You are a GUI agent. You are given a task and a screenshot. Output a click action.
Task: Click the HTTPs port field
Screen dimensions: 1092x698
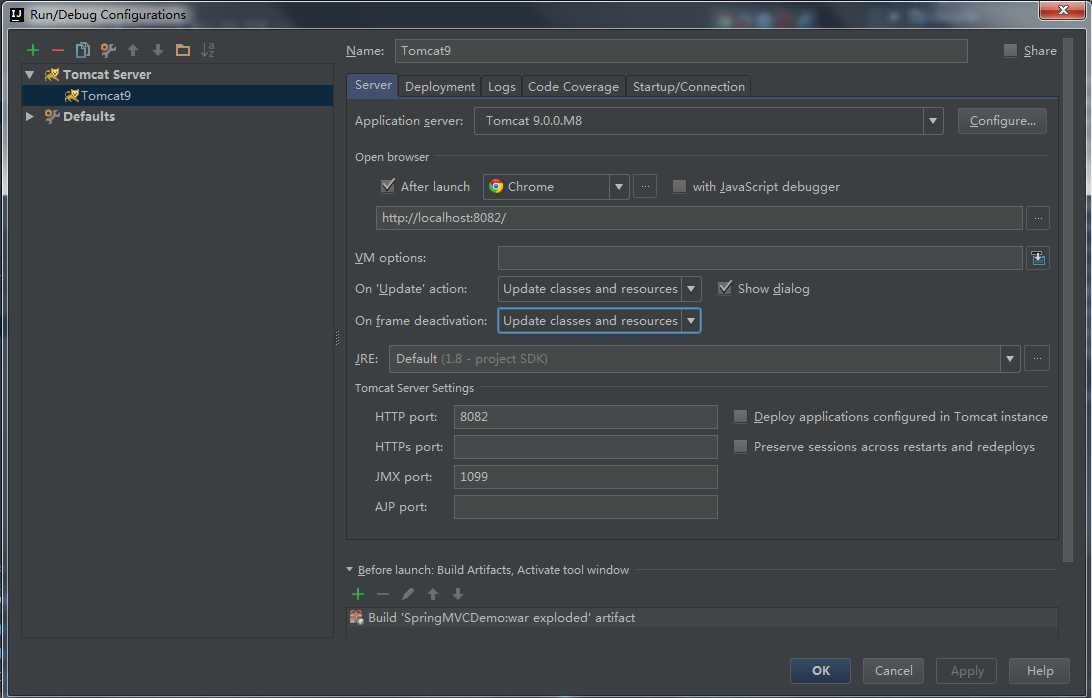point(586,447)
